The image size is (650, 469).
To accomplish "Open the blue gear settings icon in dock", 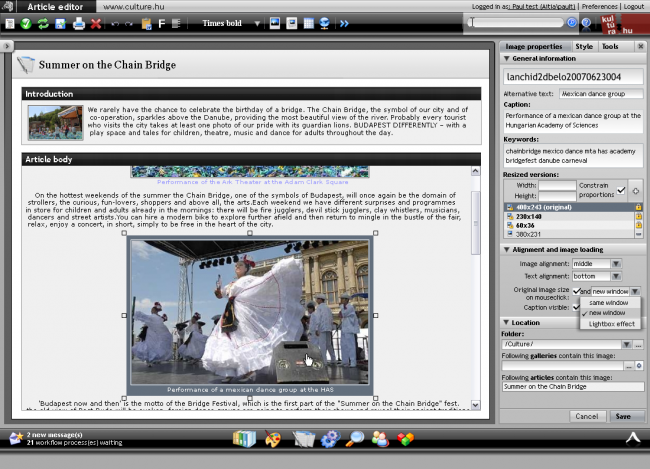I will tap(330, 439).
